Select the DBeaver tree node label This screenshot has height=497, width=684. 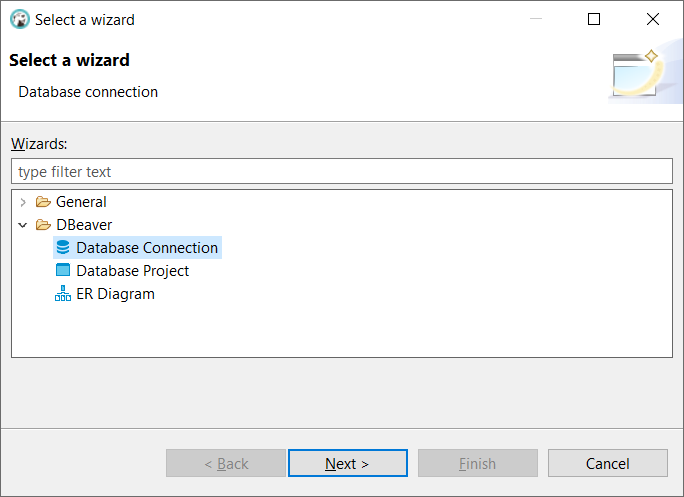pos(84,225)
